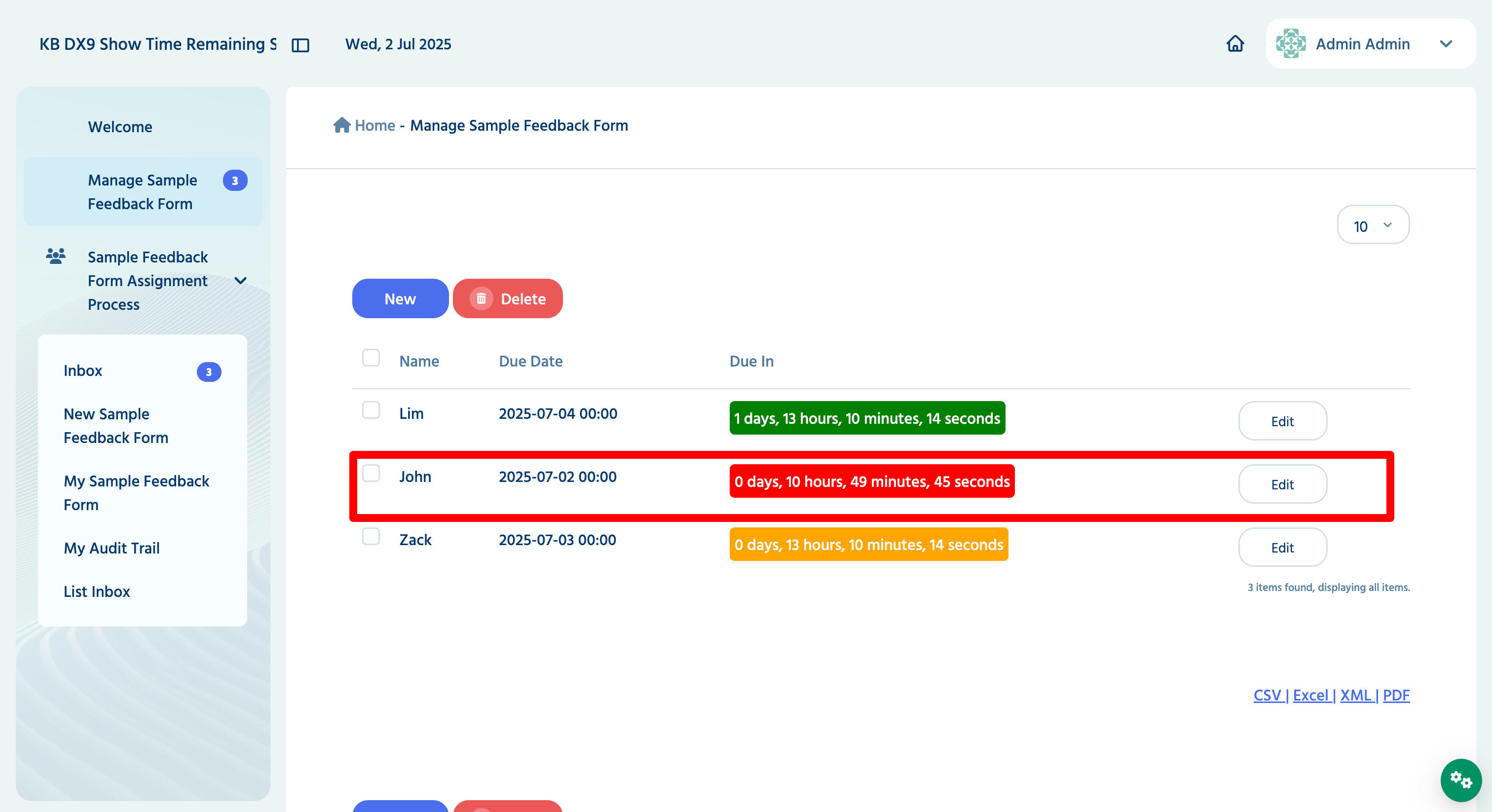Click due date '2025-07-03 00:00'
The image size is (1492, 812).
[557, 540]
